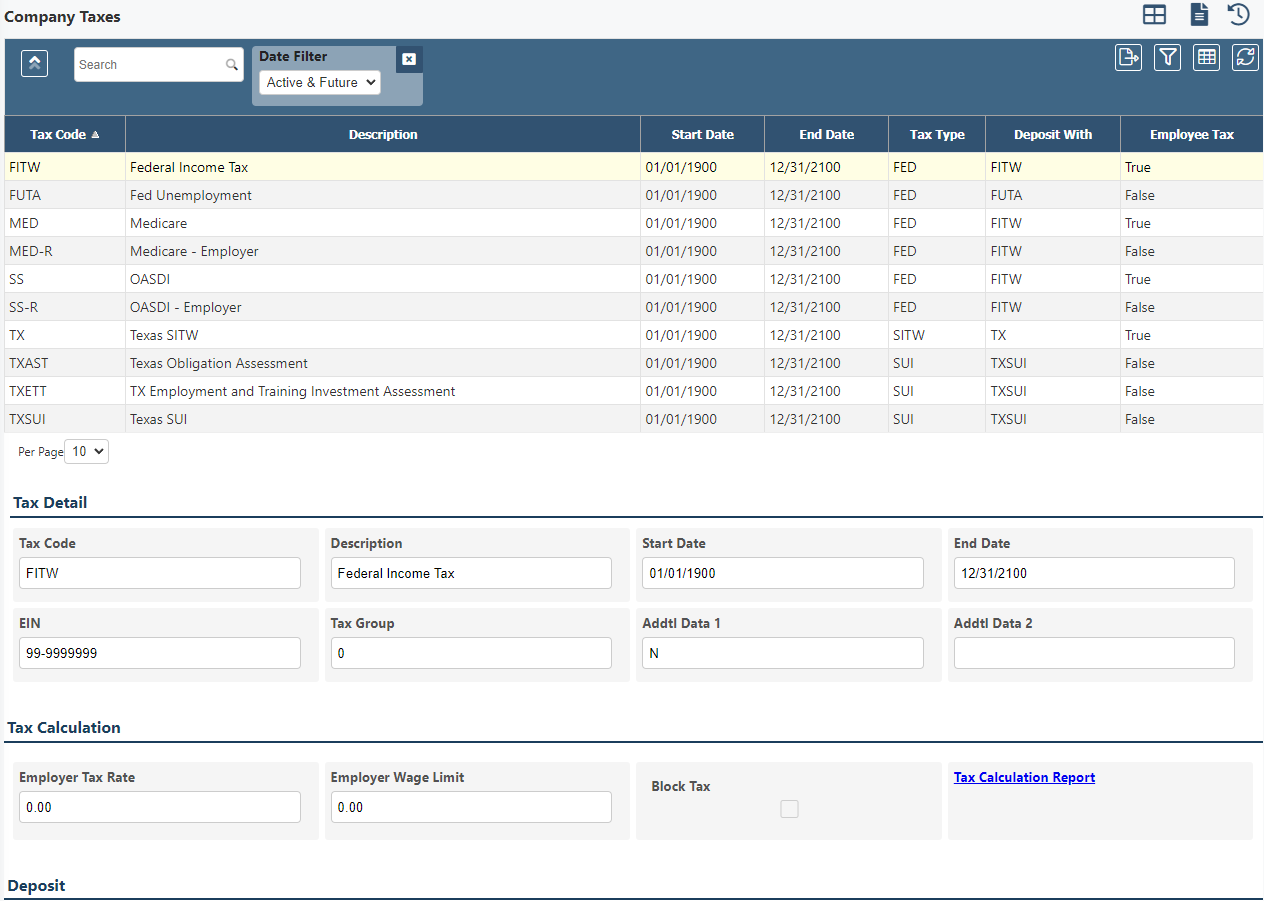The image size is (1264, 901).
Task: Refresh the grid with reload icon
Action: click(1245, 58)
